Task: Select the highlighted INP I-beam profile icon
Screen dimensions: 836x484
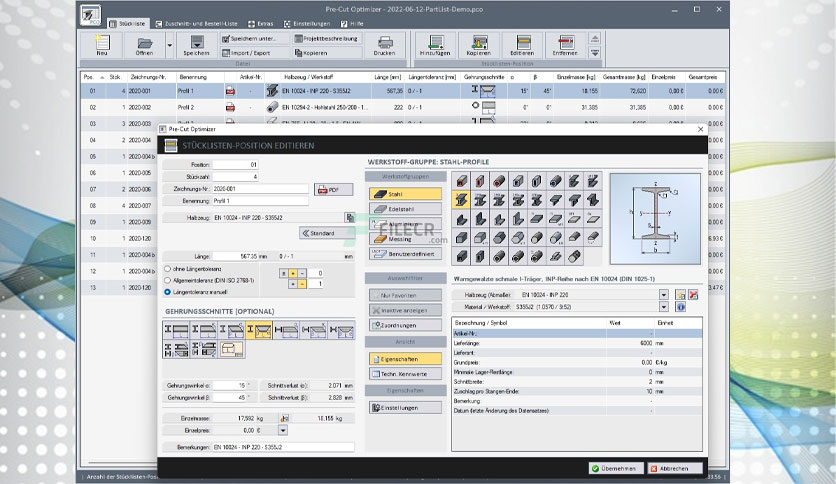Action: tap(461, 200)
